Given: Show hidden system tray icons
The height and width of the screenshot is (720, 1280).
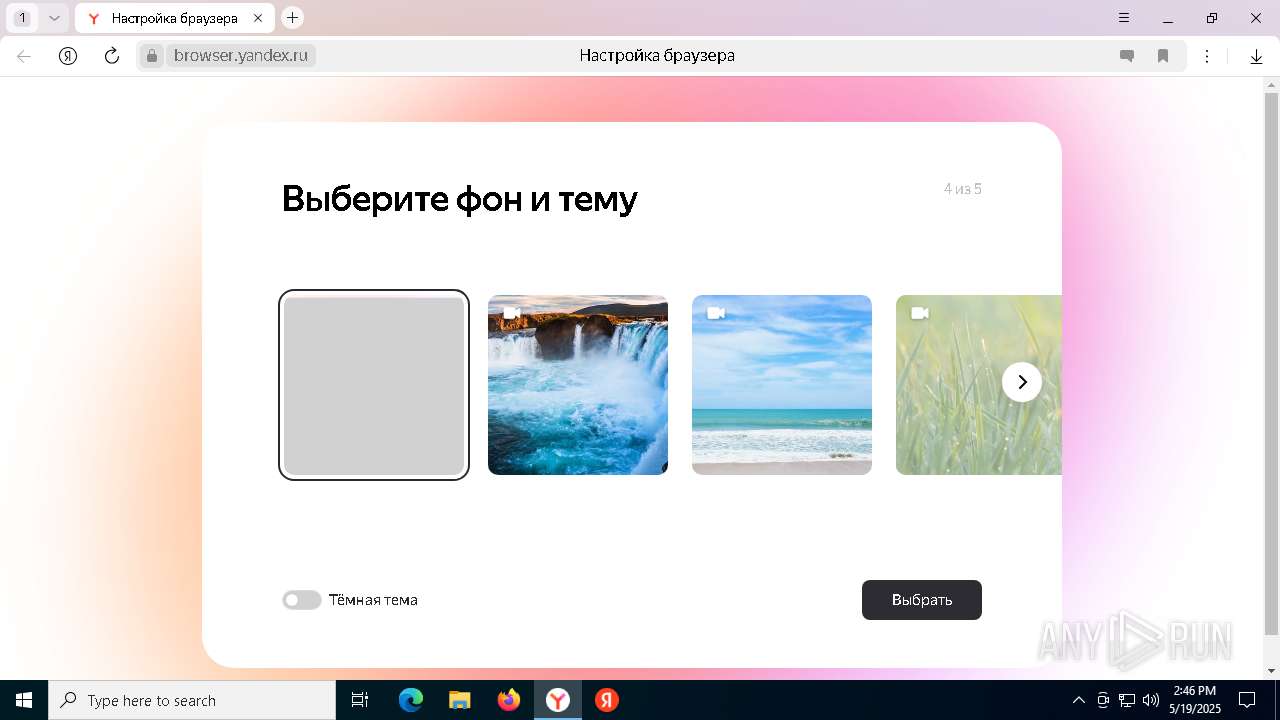Looking at the screenshot, I should [1078, 700].
